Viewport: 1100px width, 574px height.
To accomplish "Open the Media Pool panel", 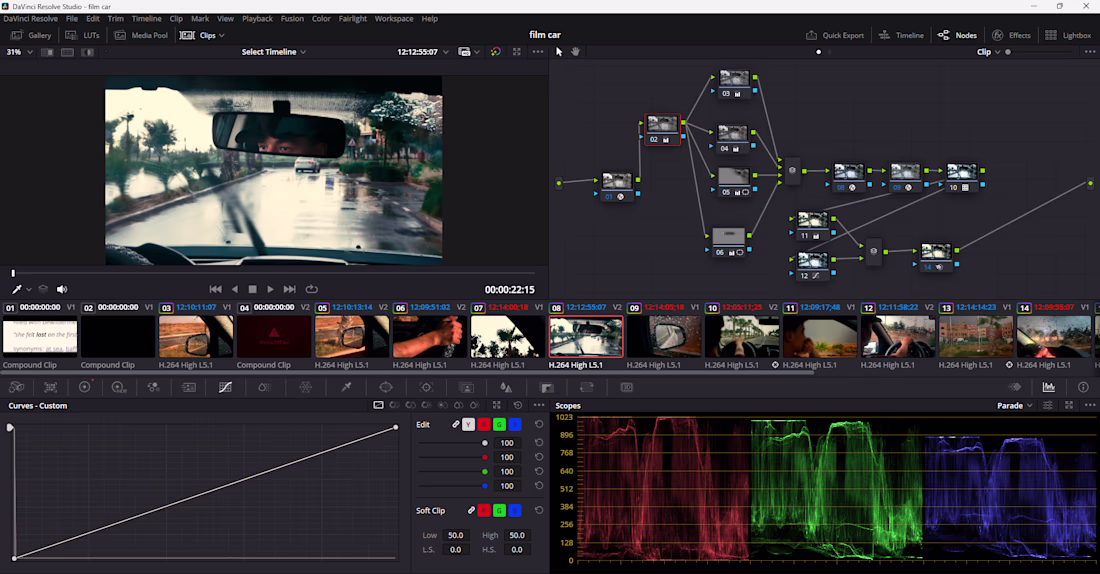I will [x=141, y=35].
